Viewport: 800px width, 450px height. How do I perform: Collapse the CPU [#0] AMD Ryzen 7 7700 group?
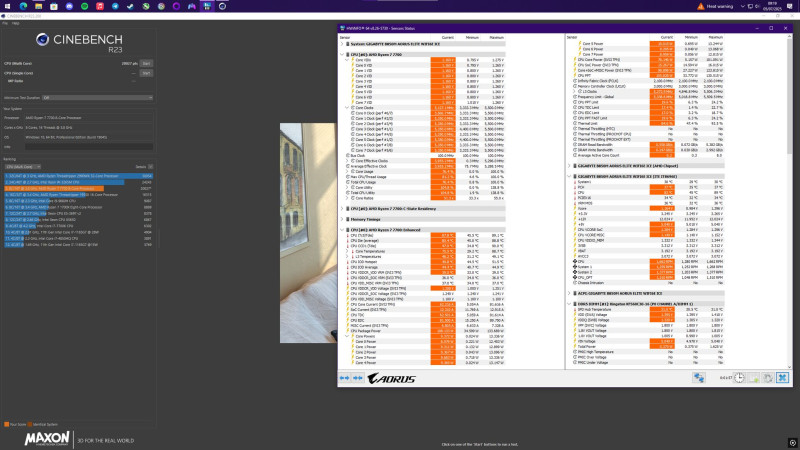pos(342,54)
